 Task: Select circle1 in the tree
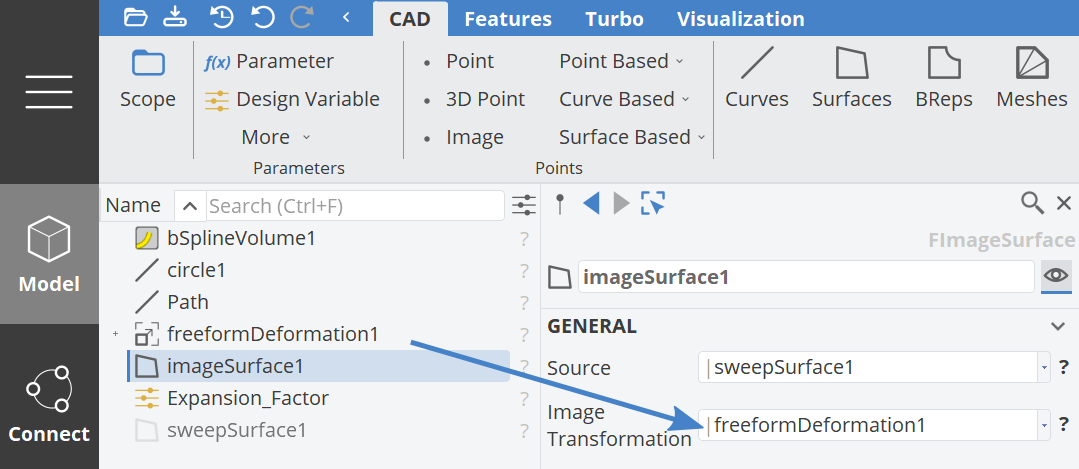coord(196,271)
